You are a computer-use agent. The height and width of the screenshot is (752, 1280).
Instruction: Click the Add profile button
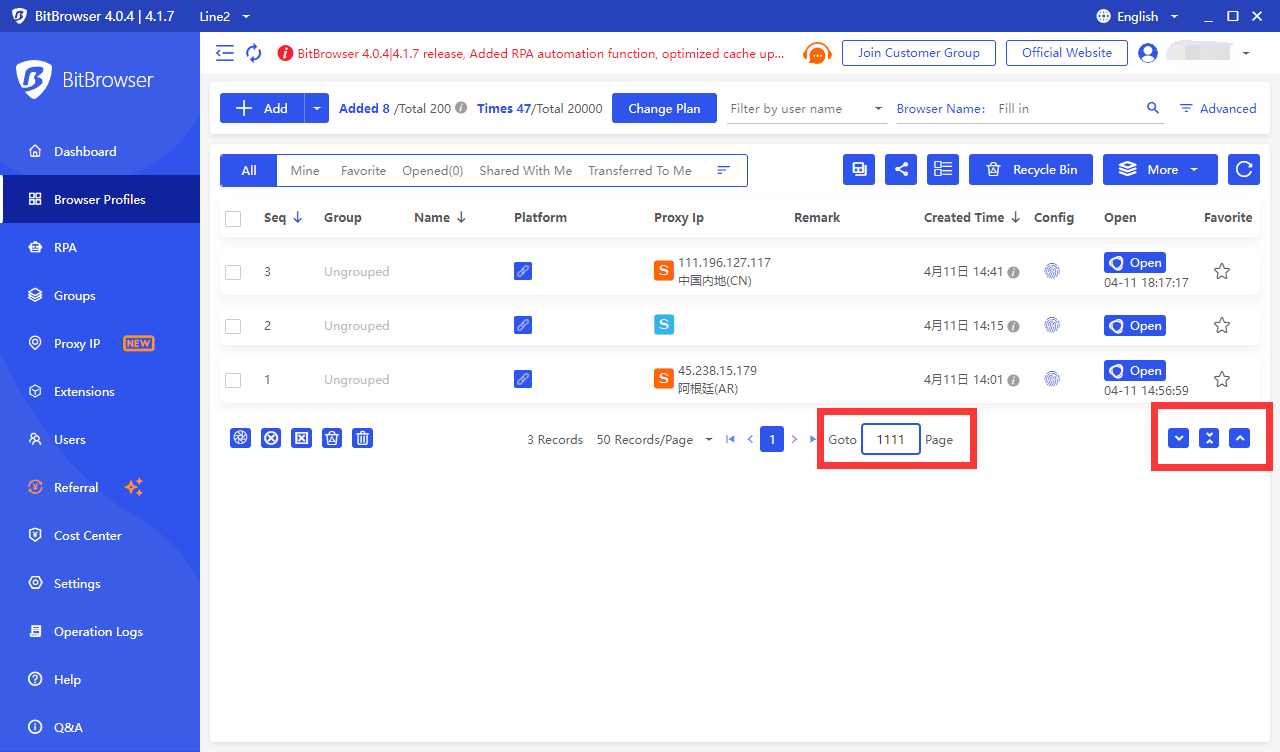click(x=264, y=108)
